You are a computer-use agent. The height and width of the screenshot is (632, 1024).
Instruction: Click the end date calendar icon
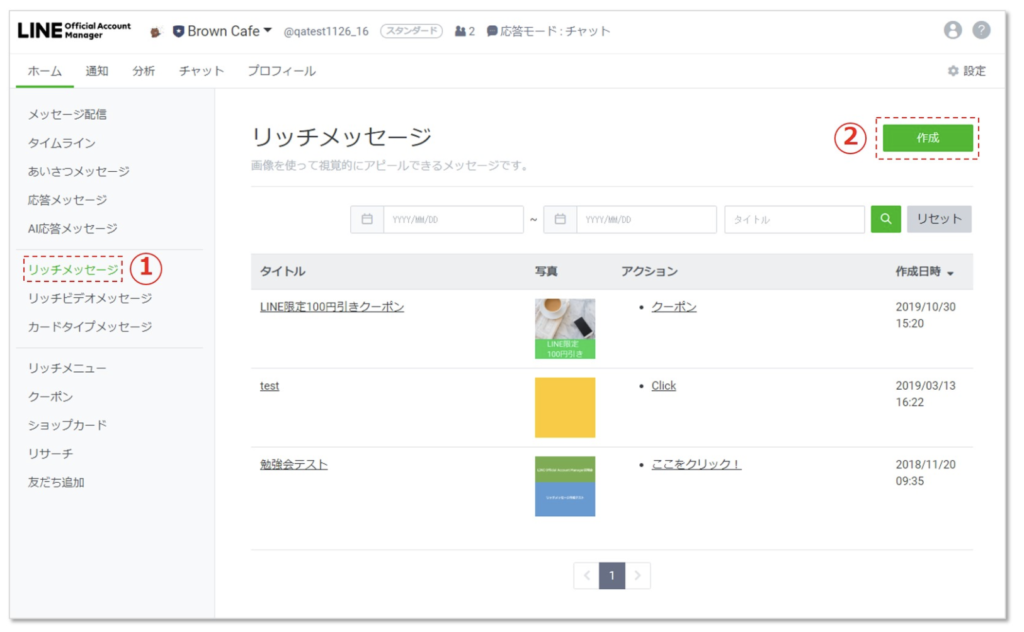pyautogui.click(x=560, y=219)
